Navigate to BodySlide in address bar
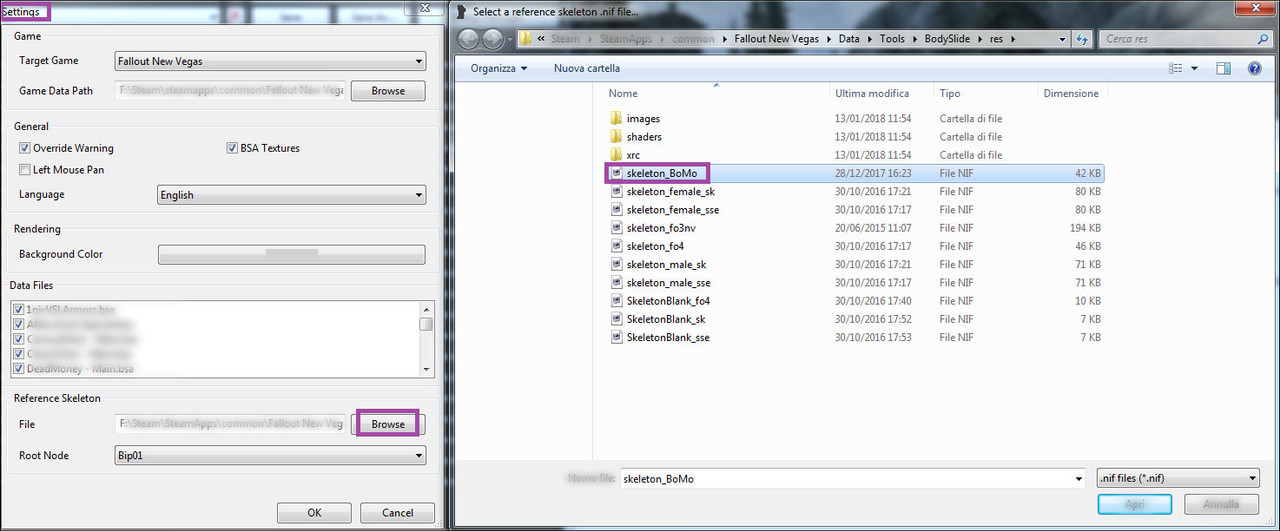Image resolution: width=1280 pixels, height=531 pixels. [x=946, y=39]
